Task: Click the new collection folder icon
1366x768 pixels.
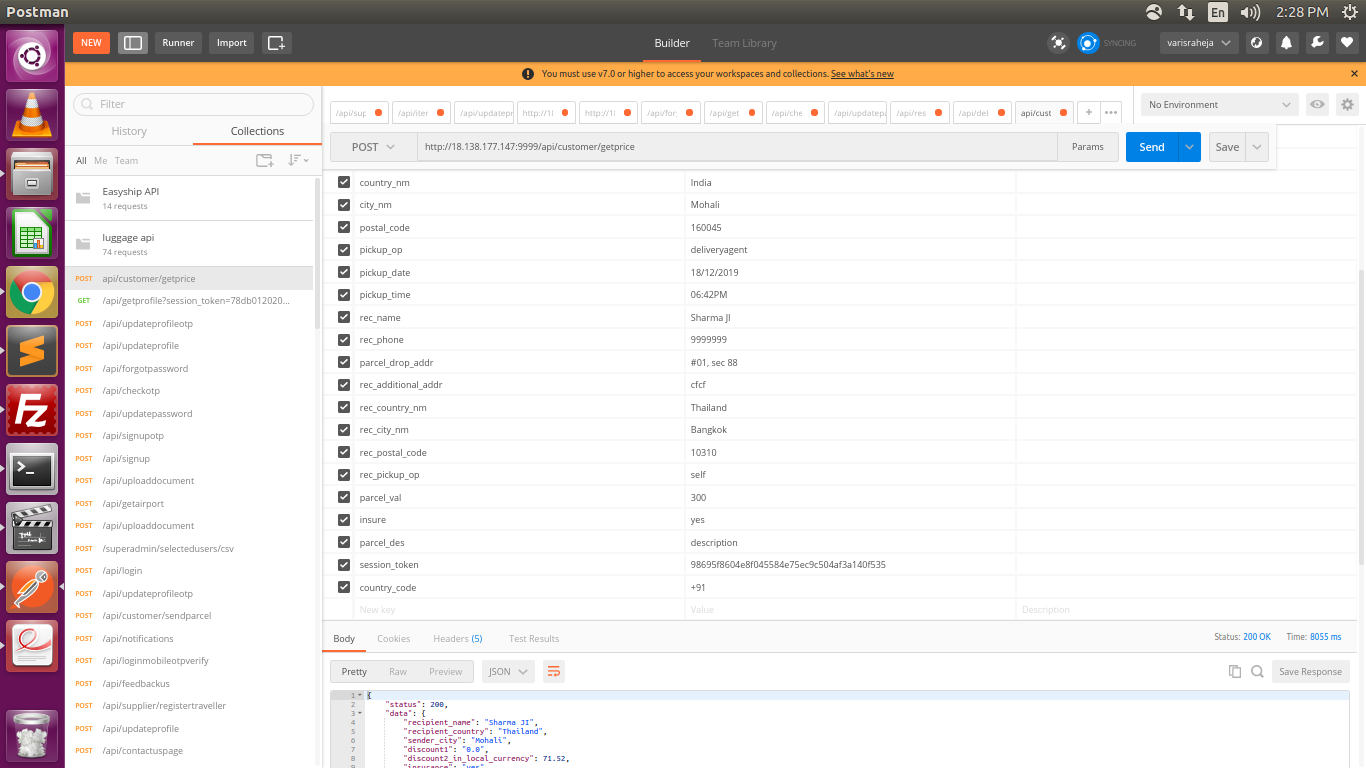Action: (x=264, y=160)
